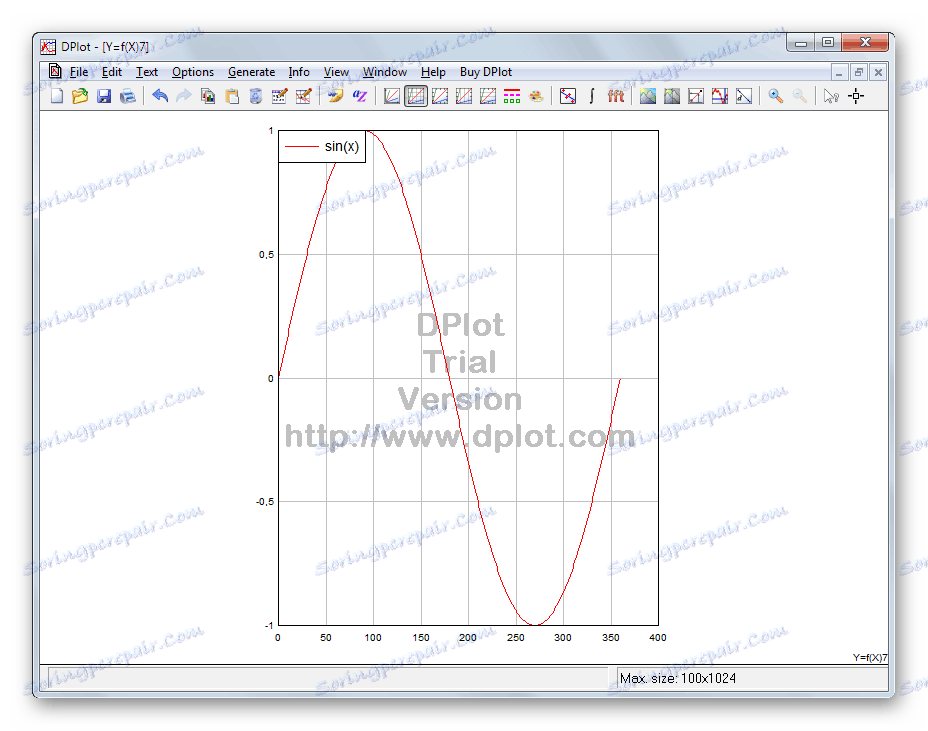Click the y-axis label -0,5
Screen dimensions: 928x731
(x=265, y=501)
